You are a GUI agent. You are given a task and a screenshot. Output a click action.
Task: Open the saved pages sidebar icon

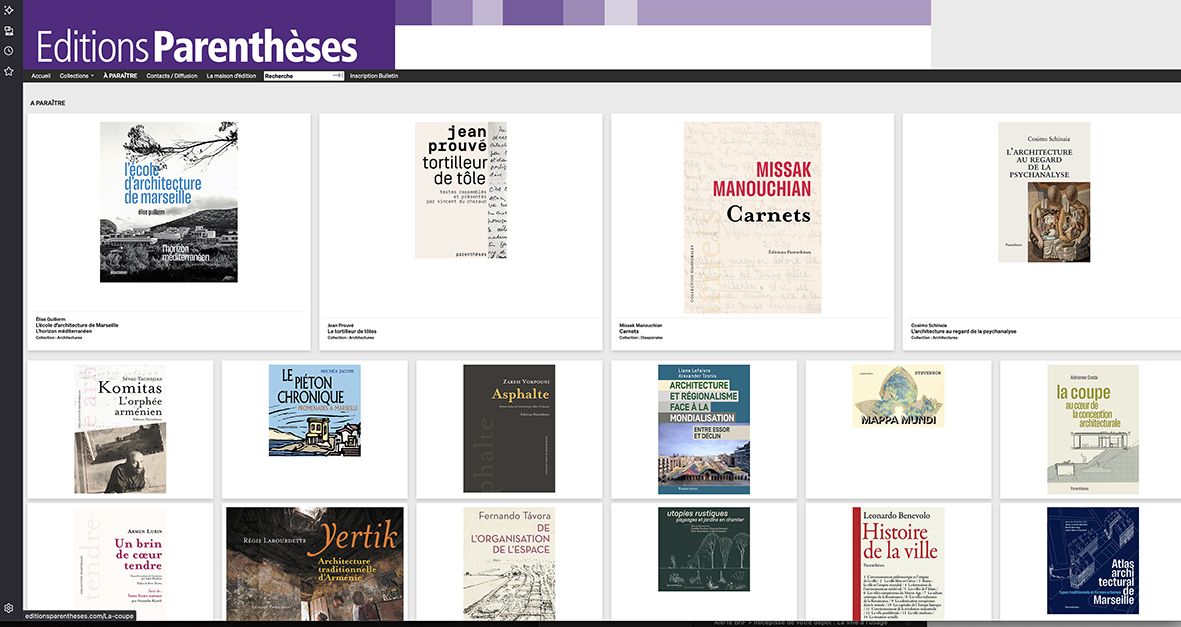click(x=9, y=30)
